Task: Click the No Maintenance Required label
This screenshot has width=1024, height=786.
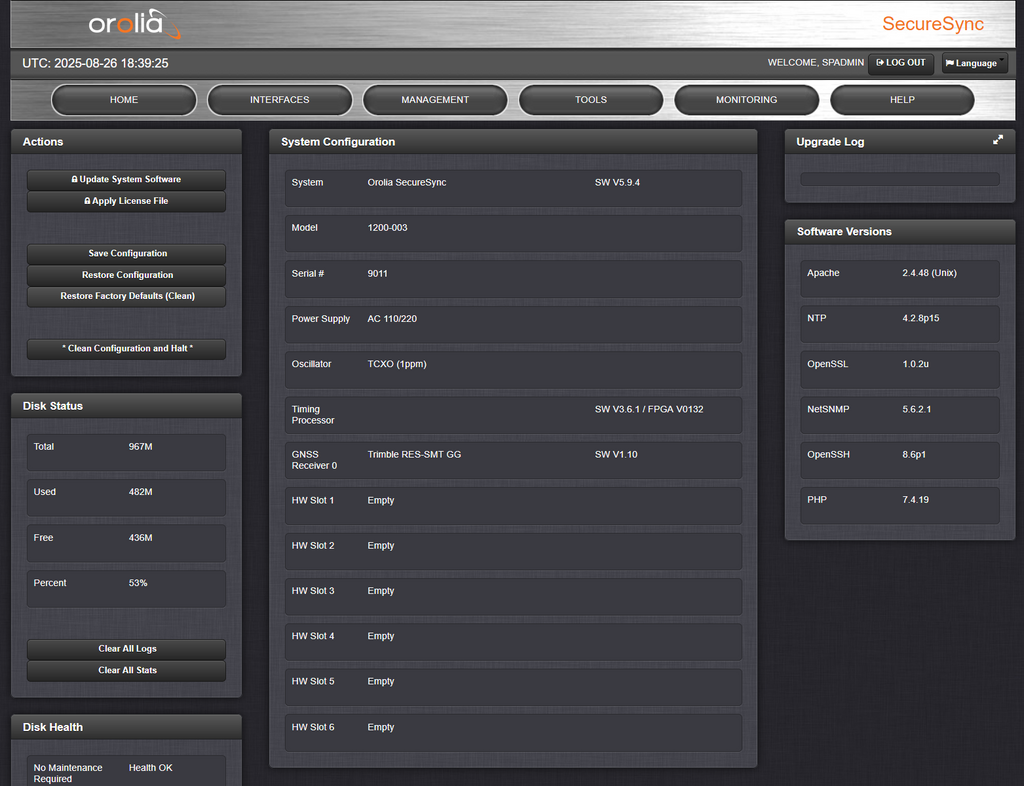Action: pyautogui.click(x=68, y=773)
